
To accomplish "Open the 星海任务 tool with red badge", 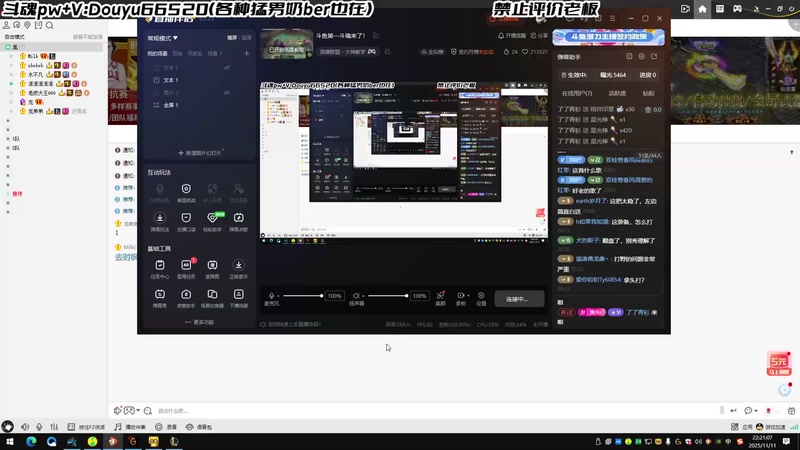I will (x=186, y=268).
